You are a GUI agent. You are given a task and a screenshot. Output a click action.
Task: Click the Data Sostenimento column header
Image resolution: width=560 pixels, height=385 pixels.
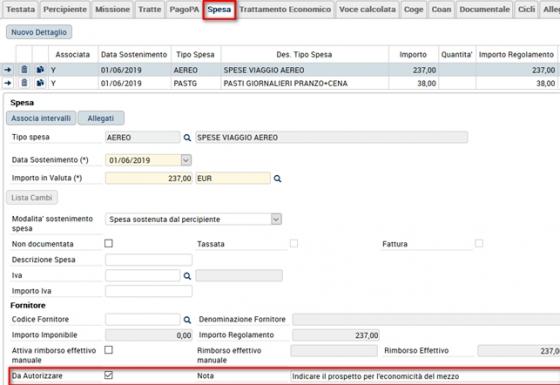[x=134, y=55]
